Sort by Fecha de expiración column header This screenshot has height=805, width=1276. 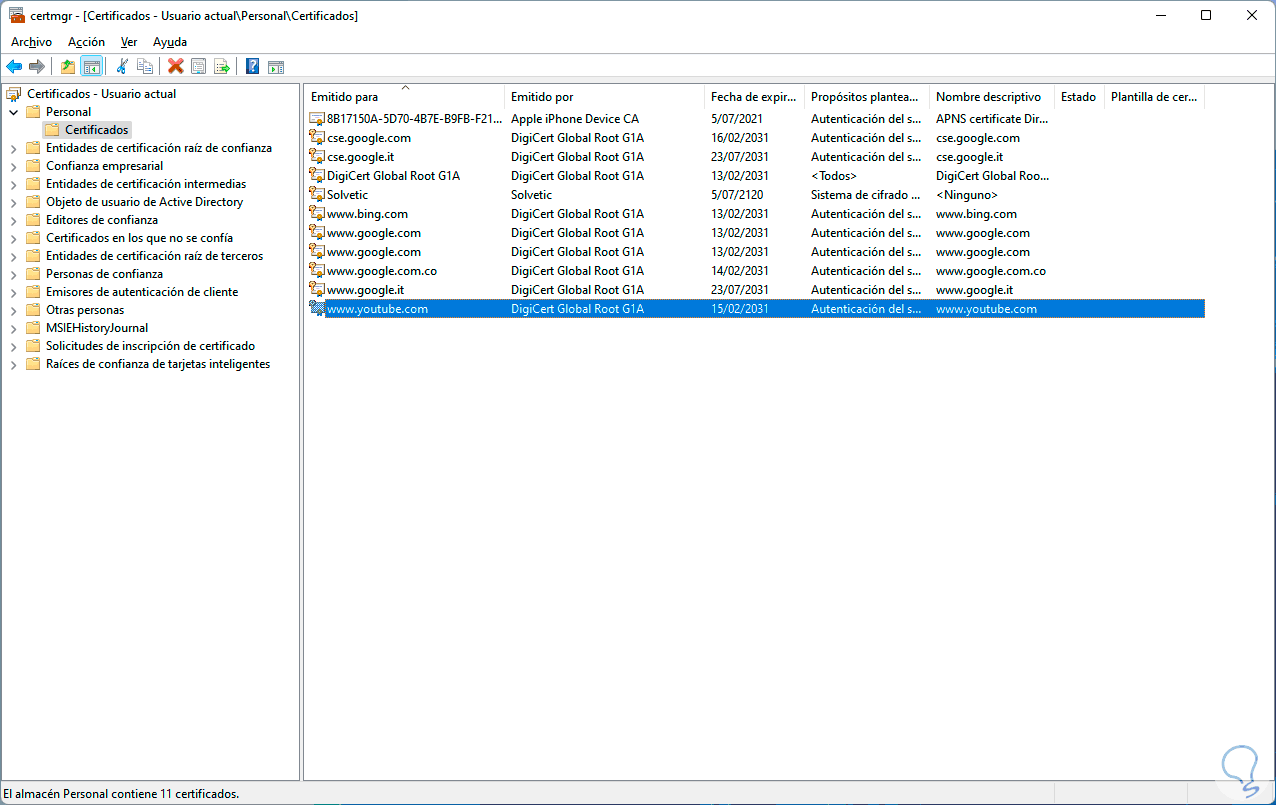coord(754,97)
